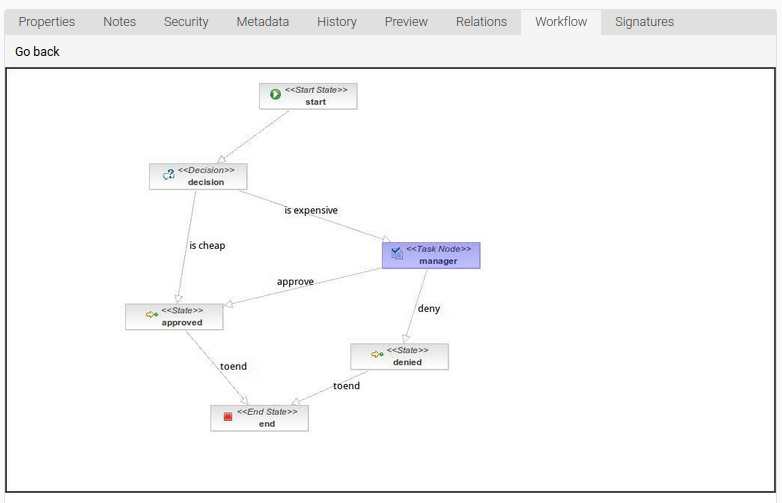This screenshot has width=782, height=503.
Task: Click the 'is cheap' transition label
Action: pos(207,245)
